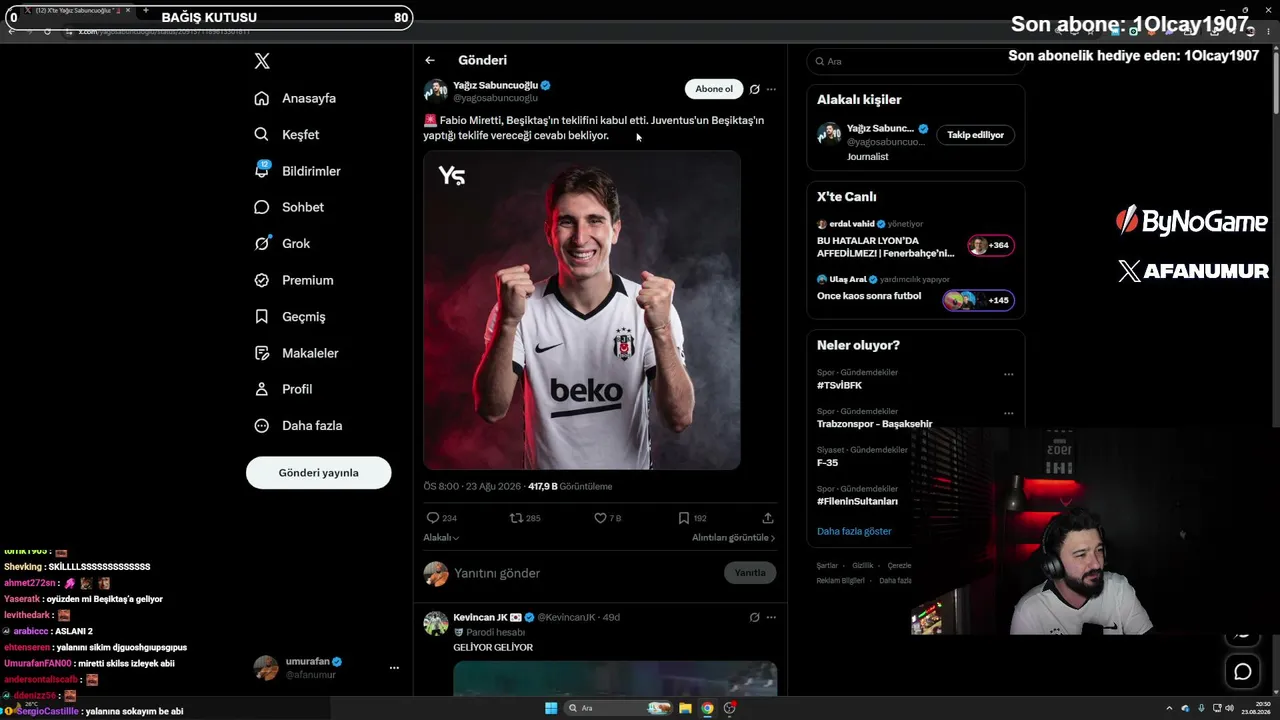This screenshot has height=720, width=1280.
Task: Open the floating chat bubble button
Action: (x=1243, y=672)
